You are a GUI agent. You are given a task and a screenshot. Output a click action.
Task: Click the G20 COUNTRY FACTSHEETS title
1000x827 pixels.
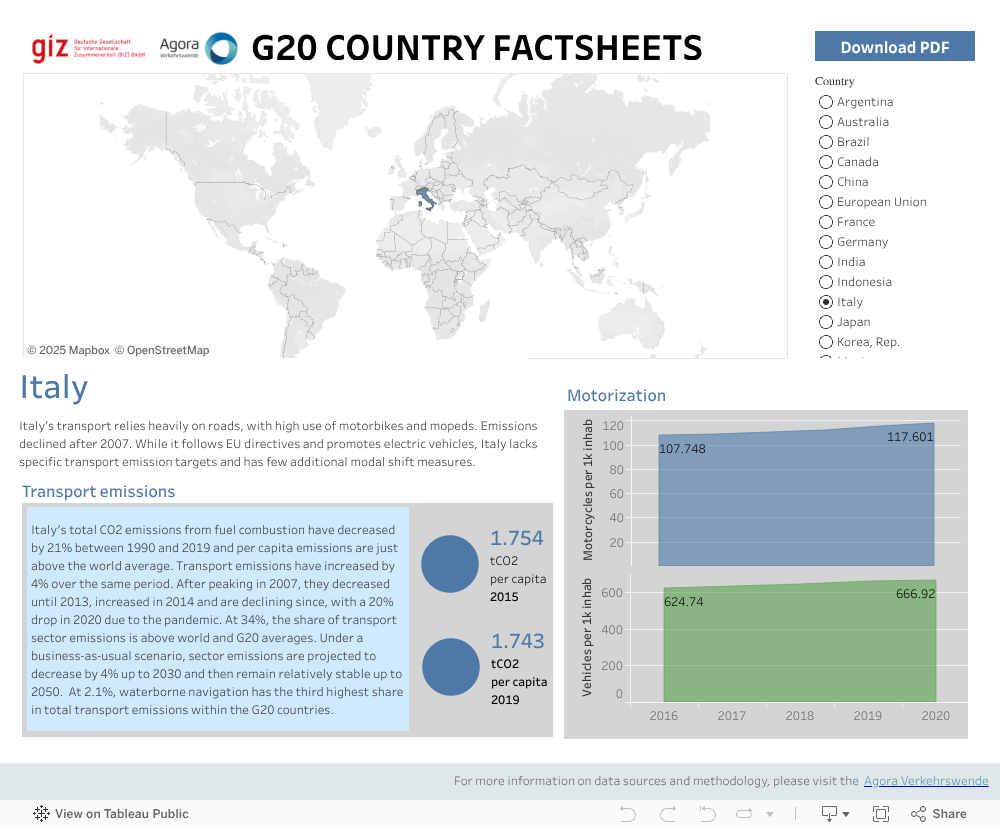tap(476, 48)
